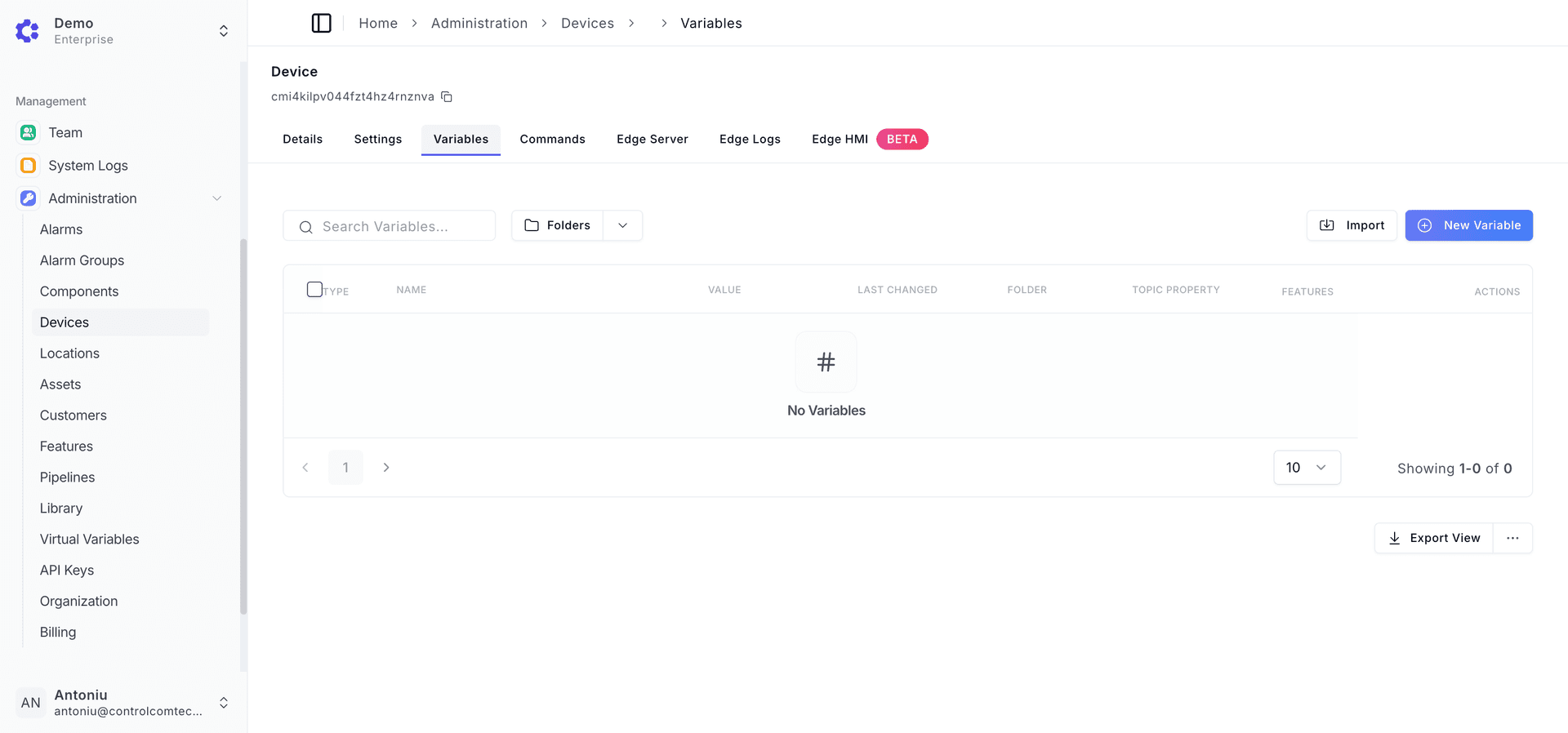Select page 1 in pagination
1568x733 pixels.
click(x=345, y=468)
